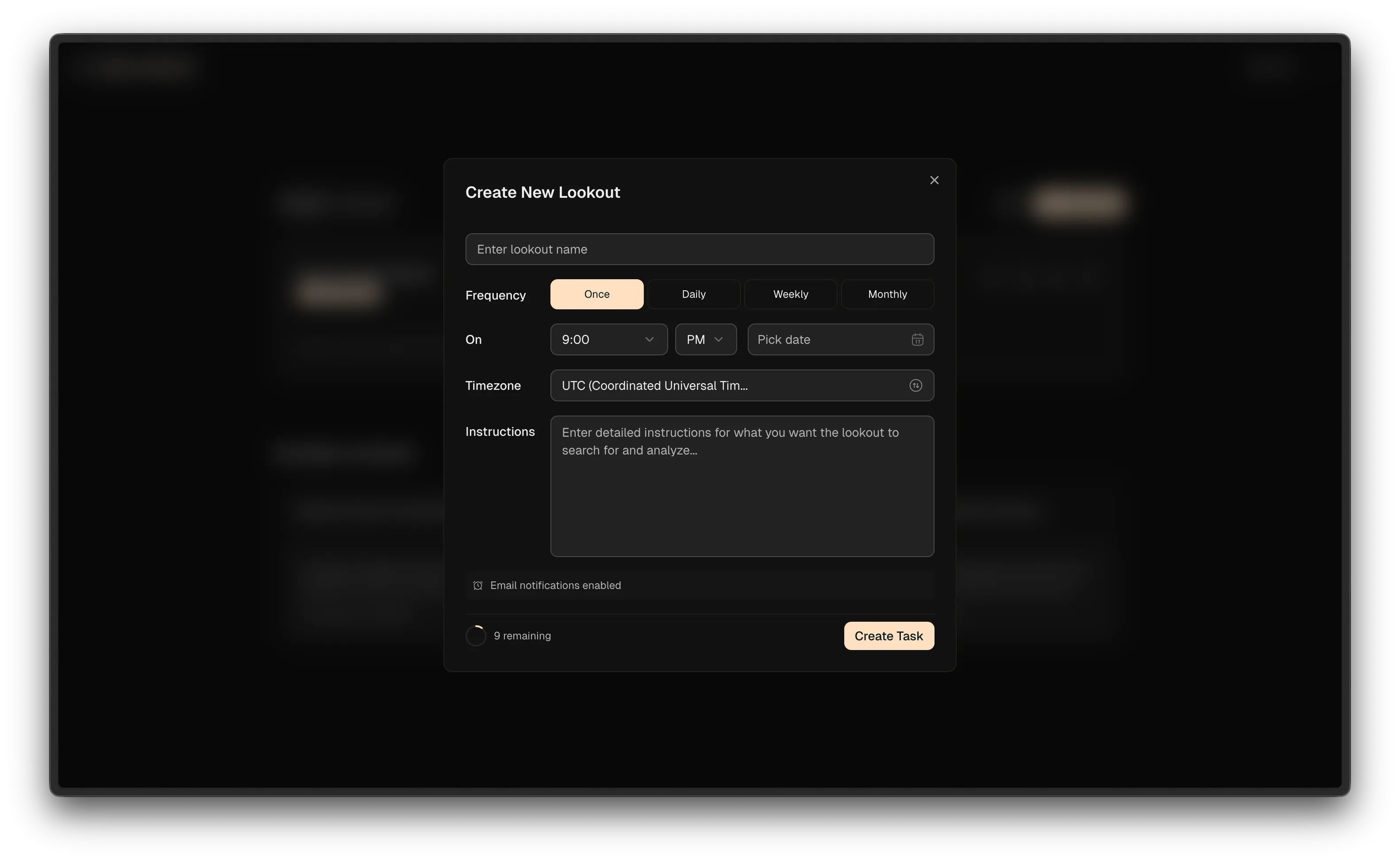Click the timezone swap arrows icon
1400x862 pixels.
point(915,385)
